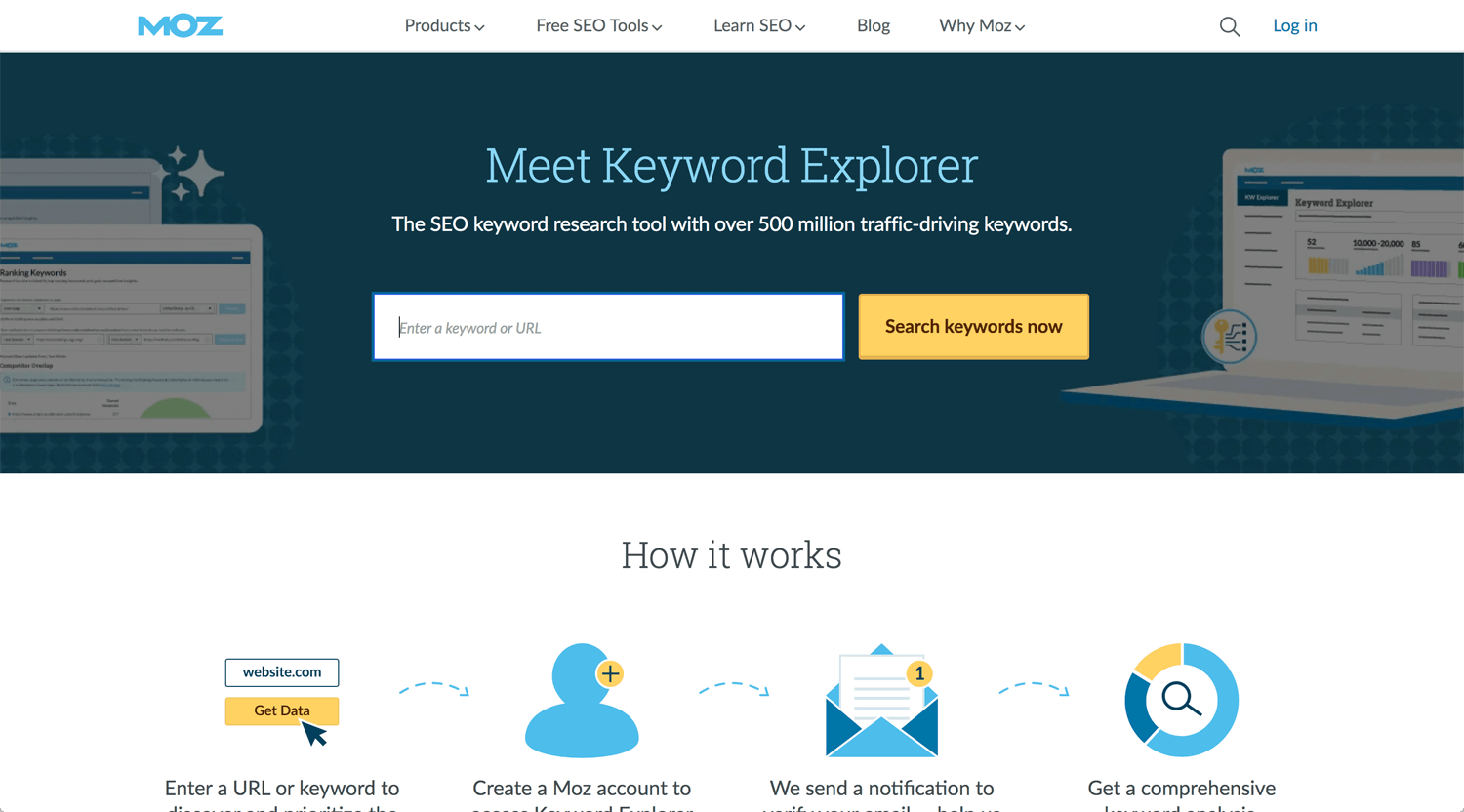
Task: Click the Log in link
Action: tap(1295, 26)
